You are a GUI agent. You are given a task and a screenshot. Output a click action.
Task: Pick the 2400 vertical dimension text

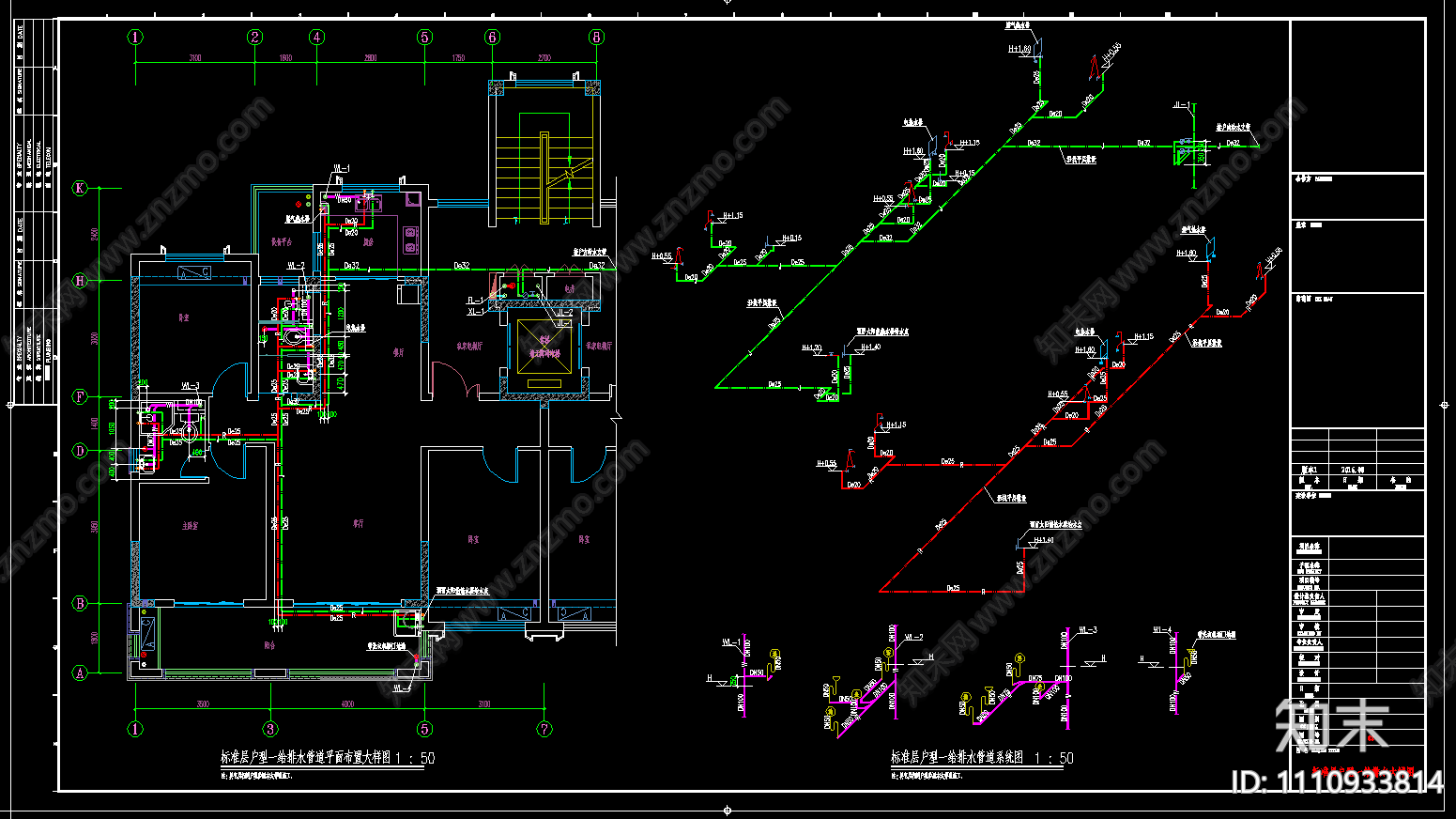[95, 234]
